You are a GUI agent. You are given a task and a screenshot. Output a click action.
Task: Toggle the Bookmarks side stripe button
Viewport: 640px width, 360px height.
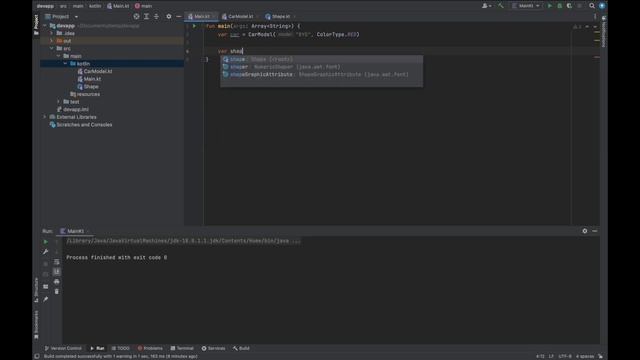pyautogui.click(x=36, y=325)
